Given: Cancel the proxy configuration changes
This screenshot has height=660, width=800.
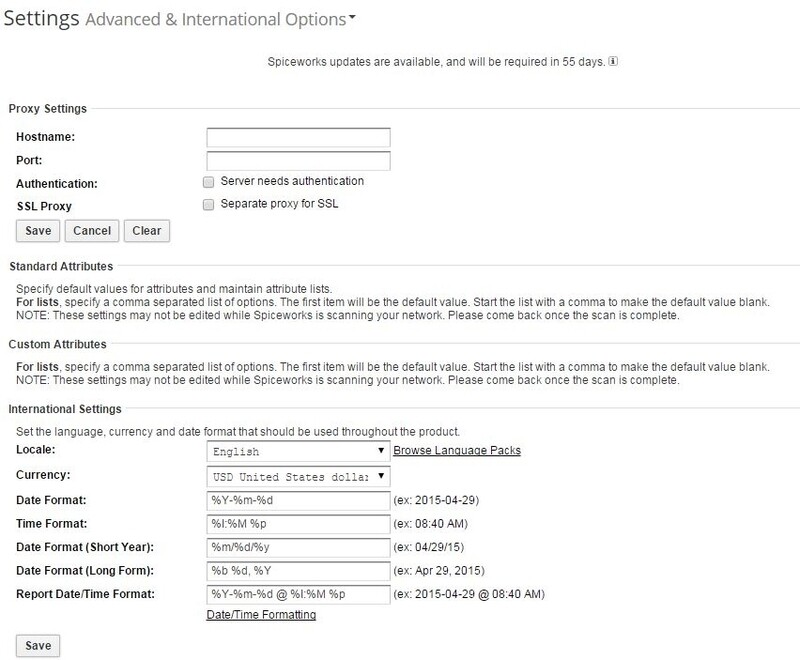Looking at the screenshot, I should click(x=92, y=231).
